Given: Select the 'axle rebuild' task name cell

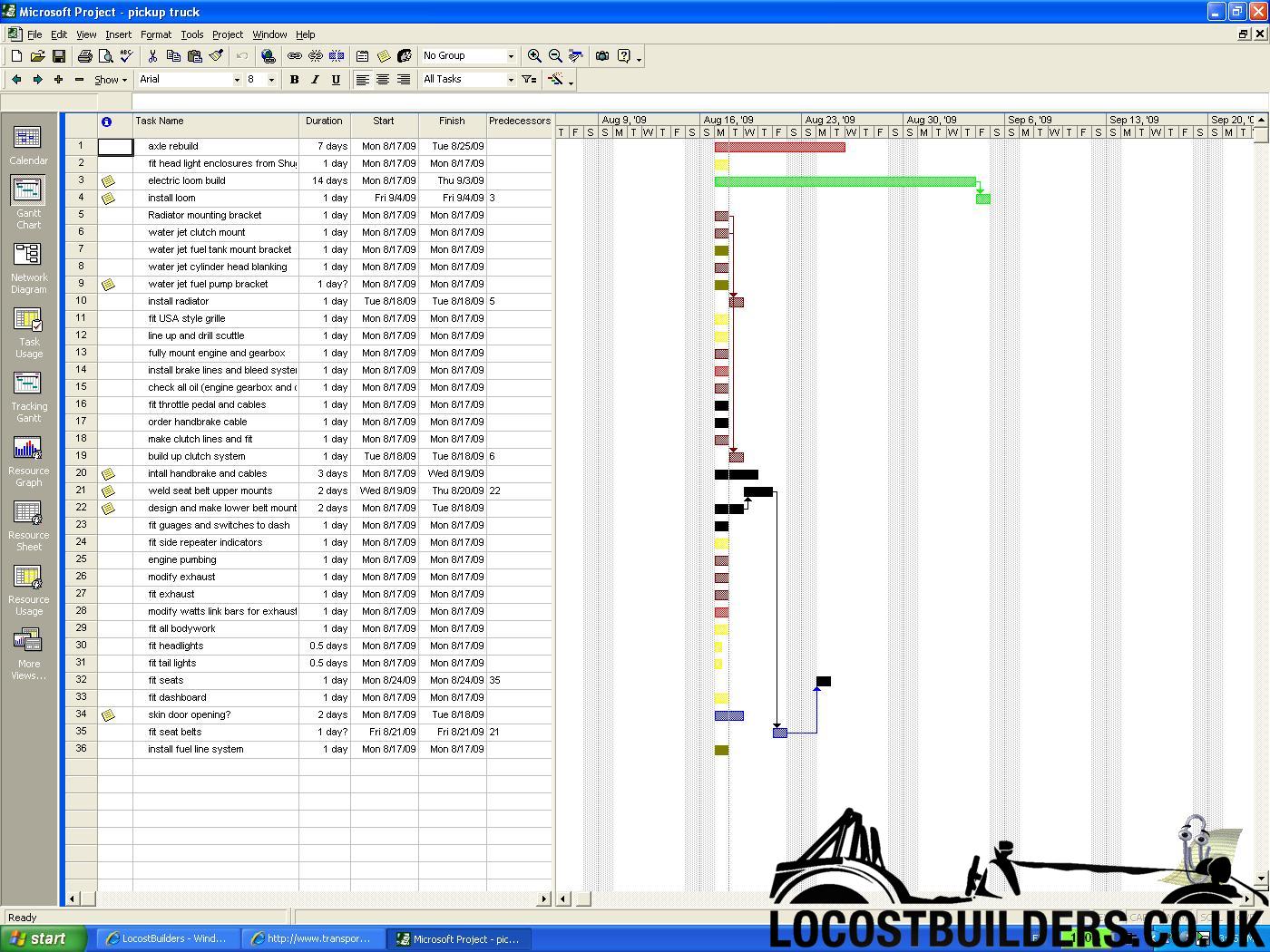Looking at the screenshot, I should point(216,146).
